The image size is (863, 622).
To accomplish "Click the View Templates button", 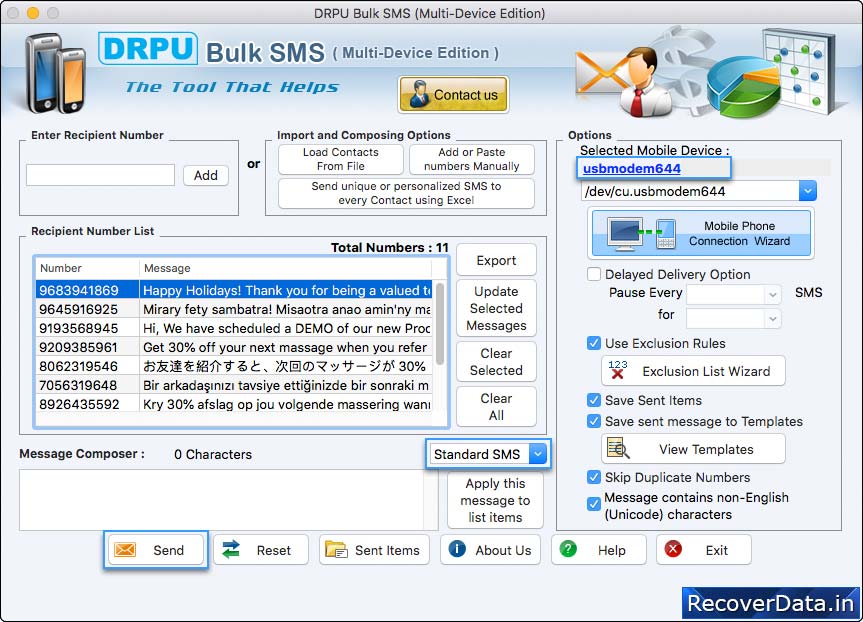I will point(693,449).
